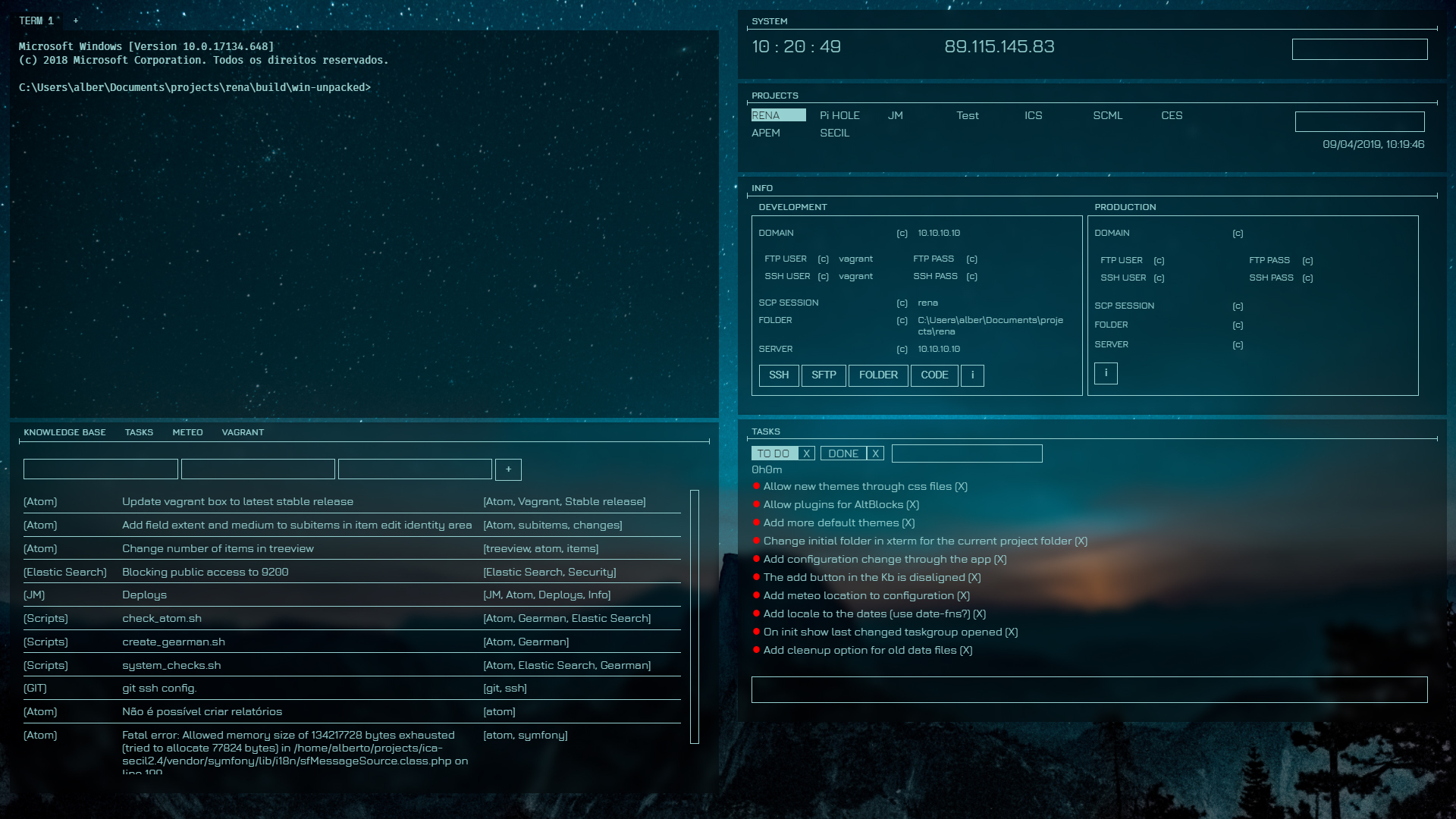Focus the new task input field at the bottom

tap(1089, 689)
